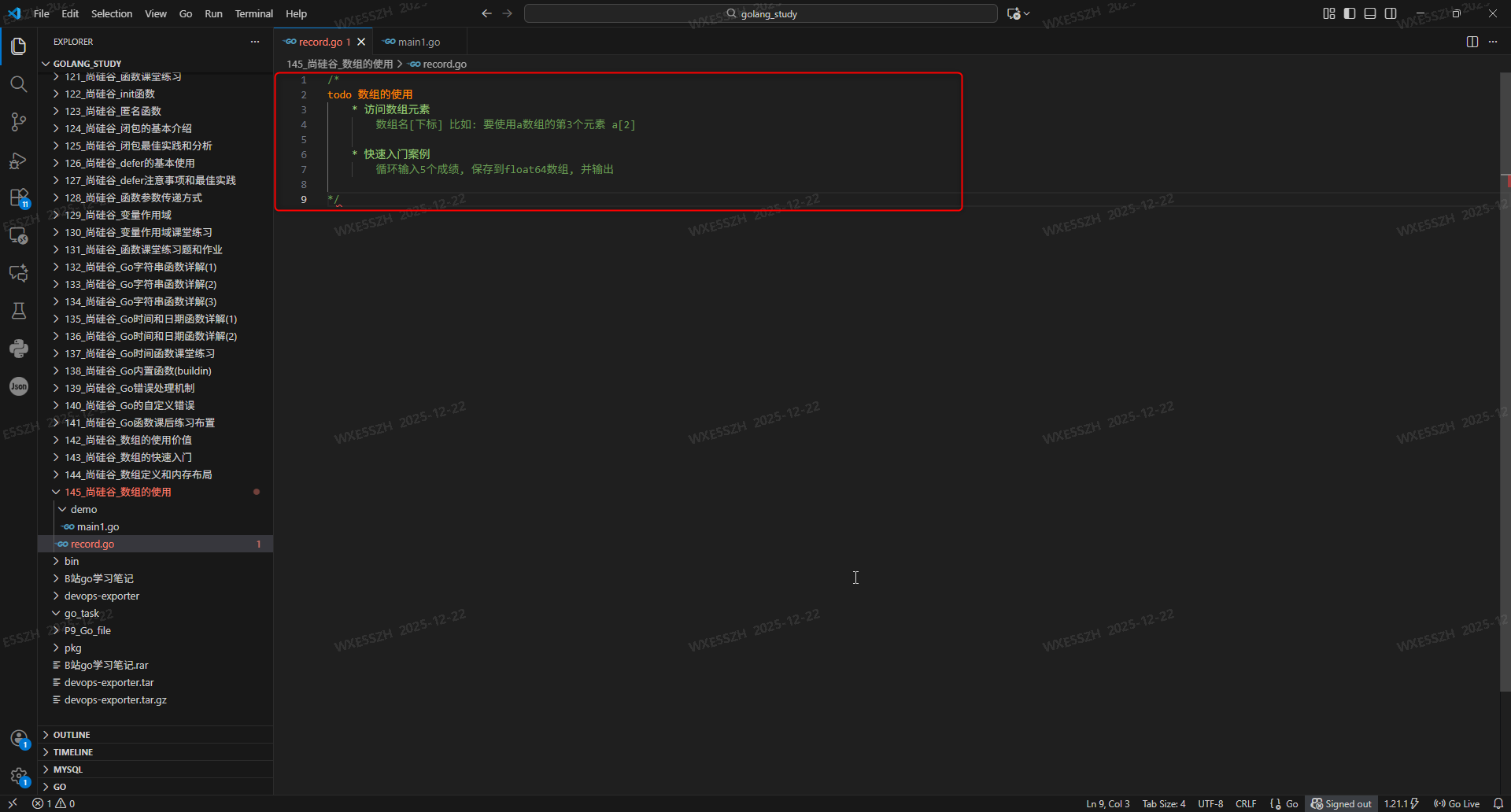The width and height of the screenshot is (1511, 812).
Task: Open the File menu
Action: pos(42,13)
